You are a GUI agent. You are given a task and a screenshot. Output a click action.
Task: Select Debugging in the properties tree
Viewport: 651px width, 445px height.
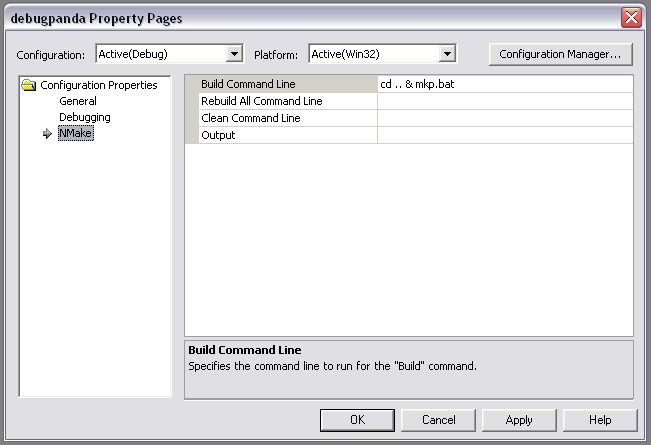point(85,117)
